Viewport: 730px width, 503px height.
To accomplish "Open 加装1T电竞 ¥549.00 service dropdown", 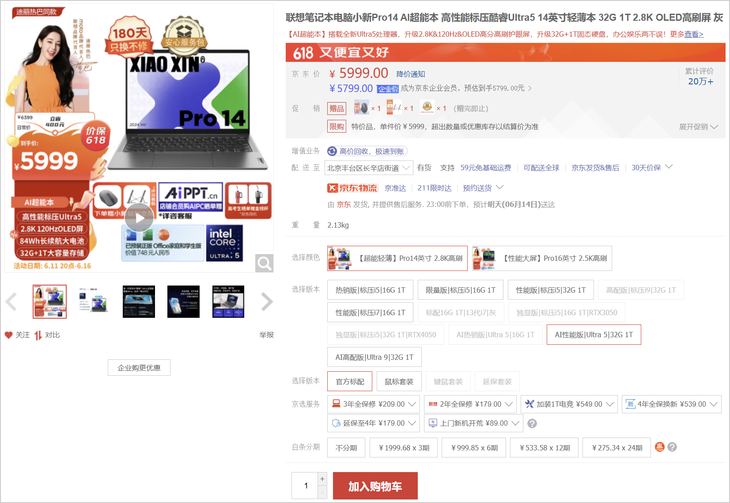I will [x=569, y=404].
